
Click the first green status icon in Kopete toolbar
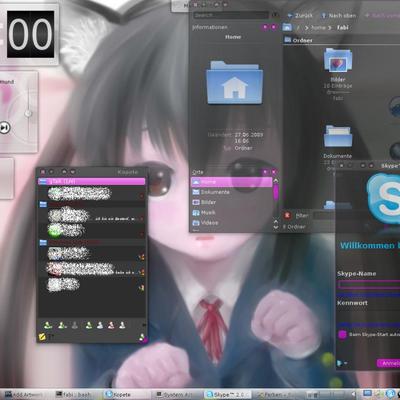point(48,325)
